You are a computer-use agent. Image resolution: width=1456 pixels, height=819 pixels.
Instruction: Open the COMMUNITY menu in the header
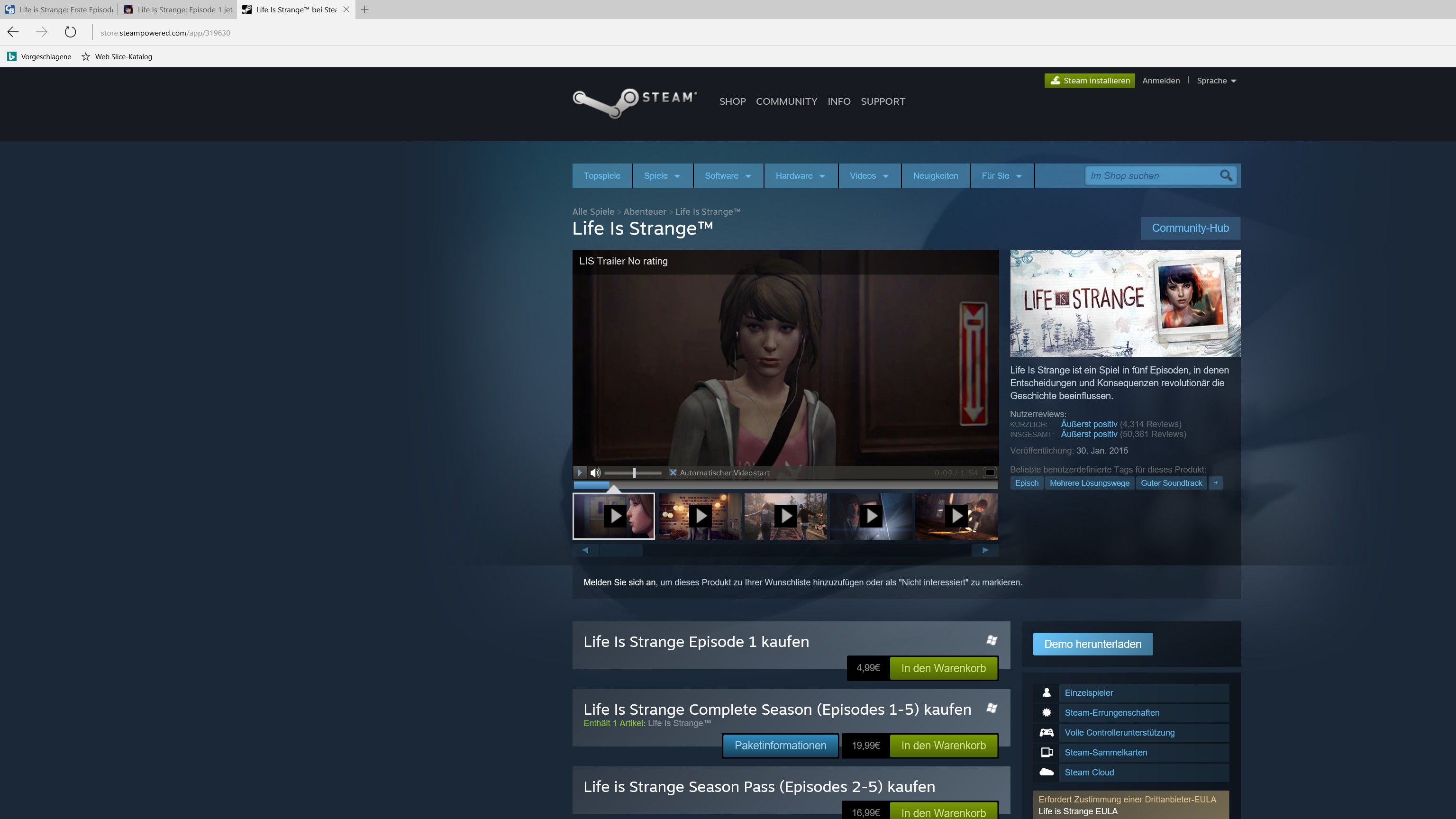(786, 102)
